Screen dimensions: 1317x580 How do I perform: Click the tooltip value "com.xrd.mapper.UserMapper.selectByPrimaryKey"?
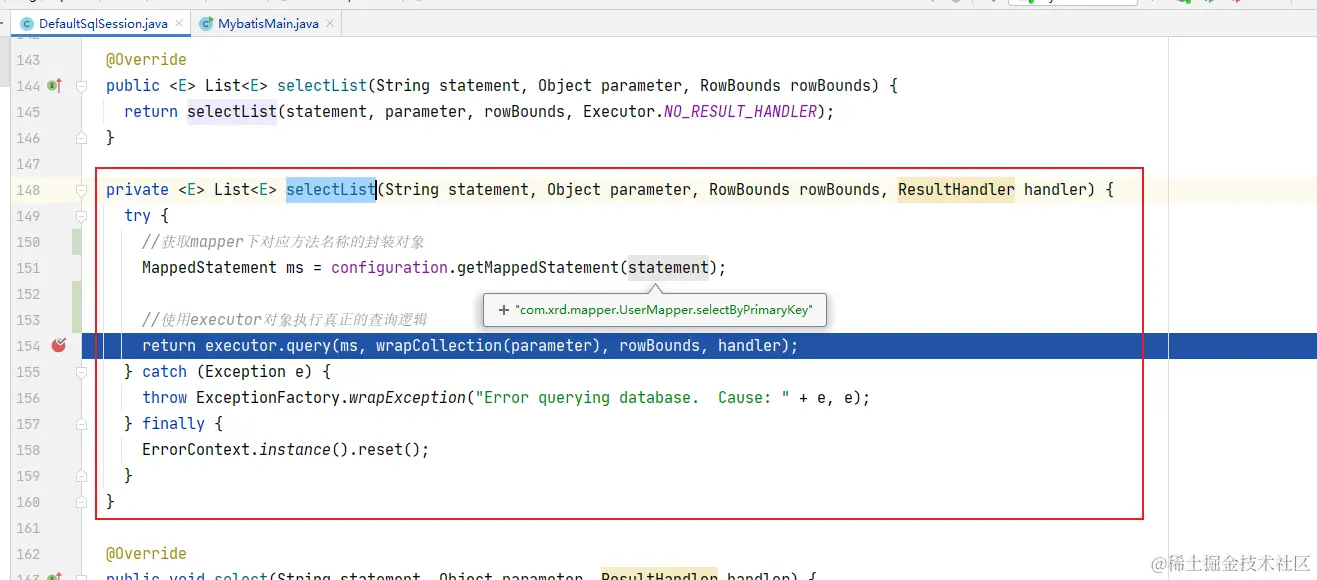664,311
